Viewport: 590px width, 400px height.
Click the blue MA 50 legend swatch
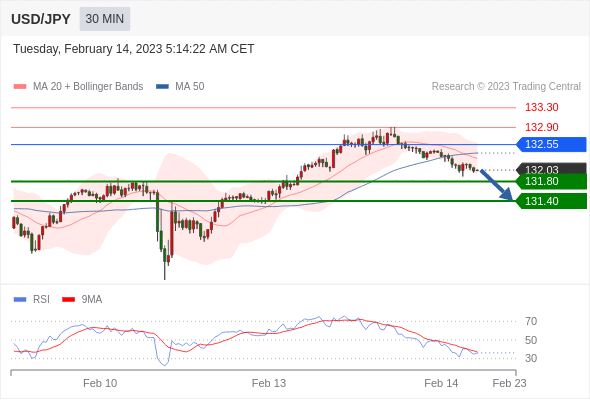pos(162,87)
